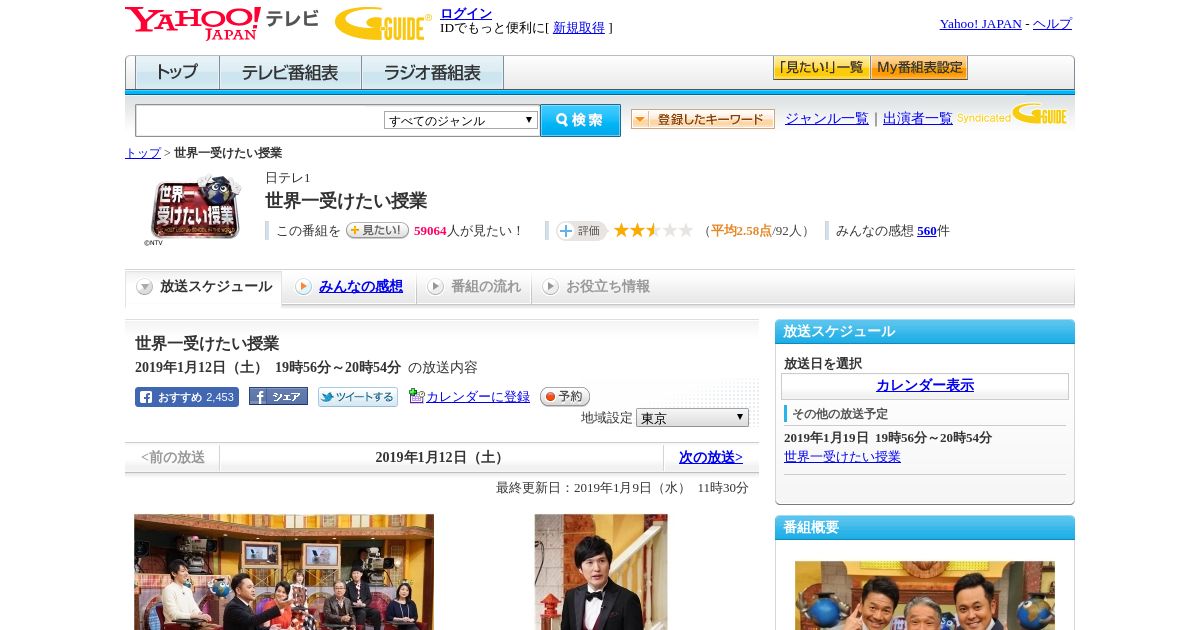1200x630 pixels.
Task: Focus the program search text field
Action: tap(259, 120)
